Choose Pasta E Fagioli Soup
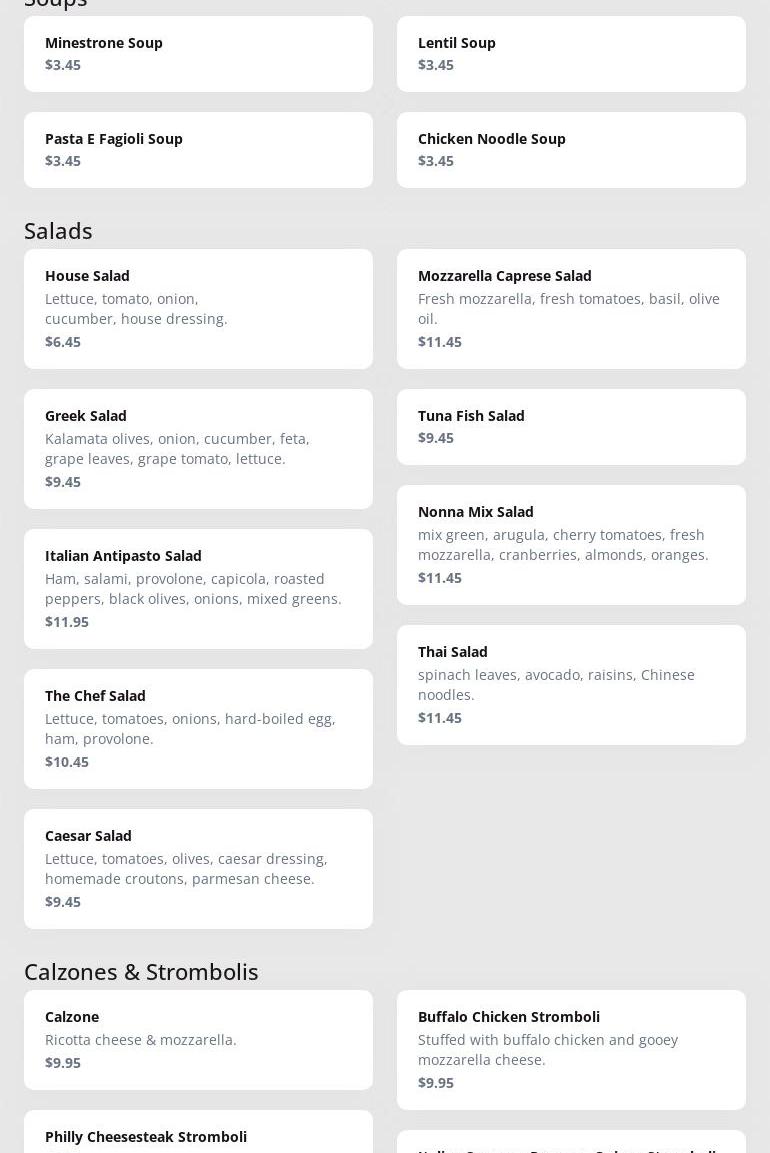 click(198, 150)
